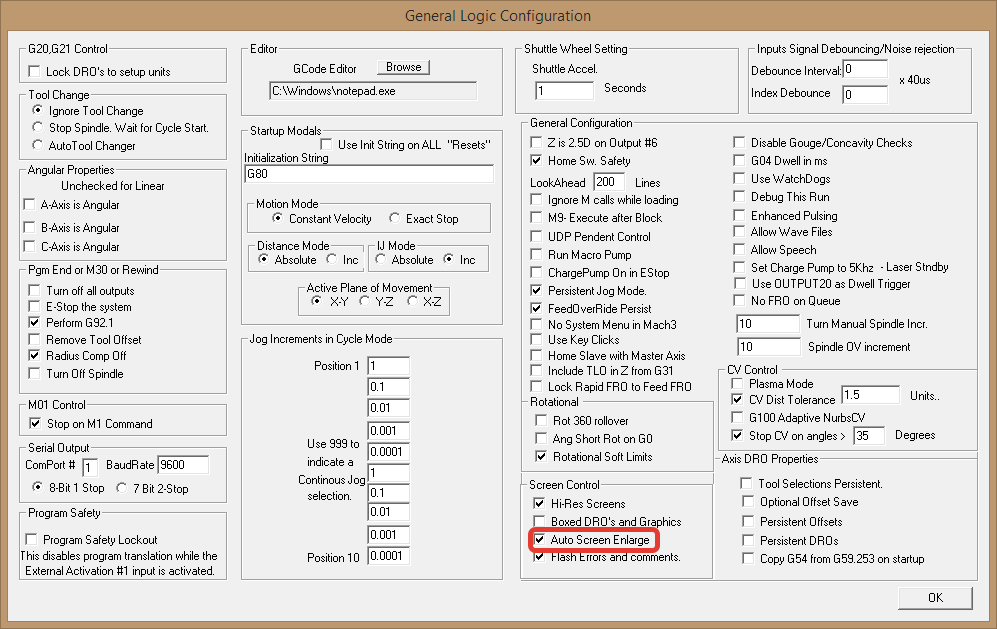Image resolution: width=997 pixels, height=629 pixels.
Task: Check Run Macro Pump
Action: (537, 254)
